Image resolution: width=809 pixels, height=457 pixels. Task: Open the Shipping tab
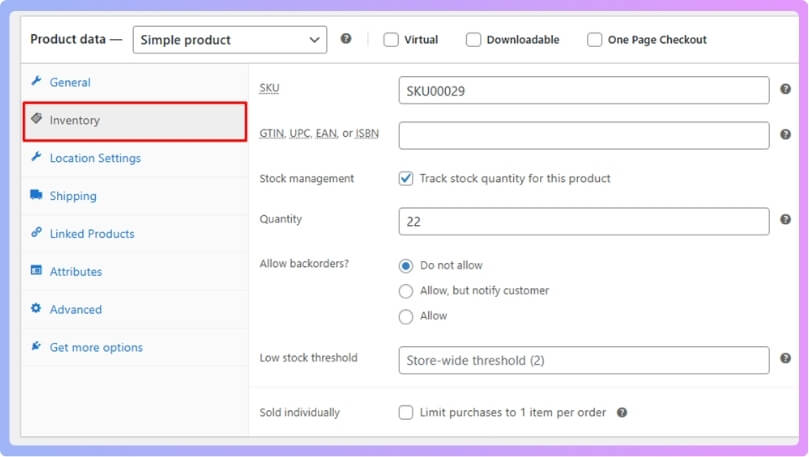(135, 196)
